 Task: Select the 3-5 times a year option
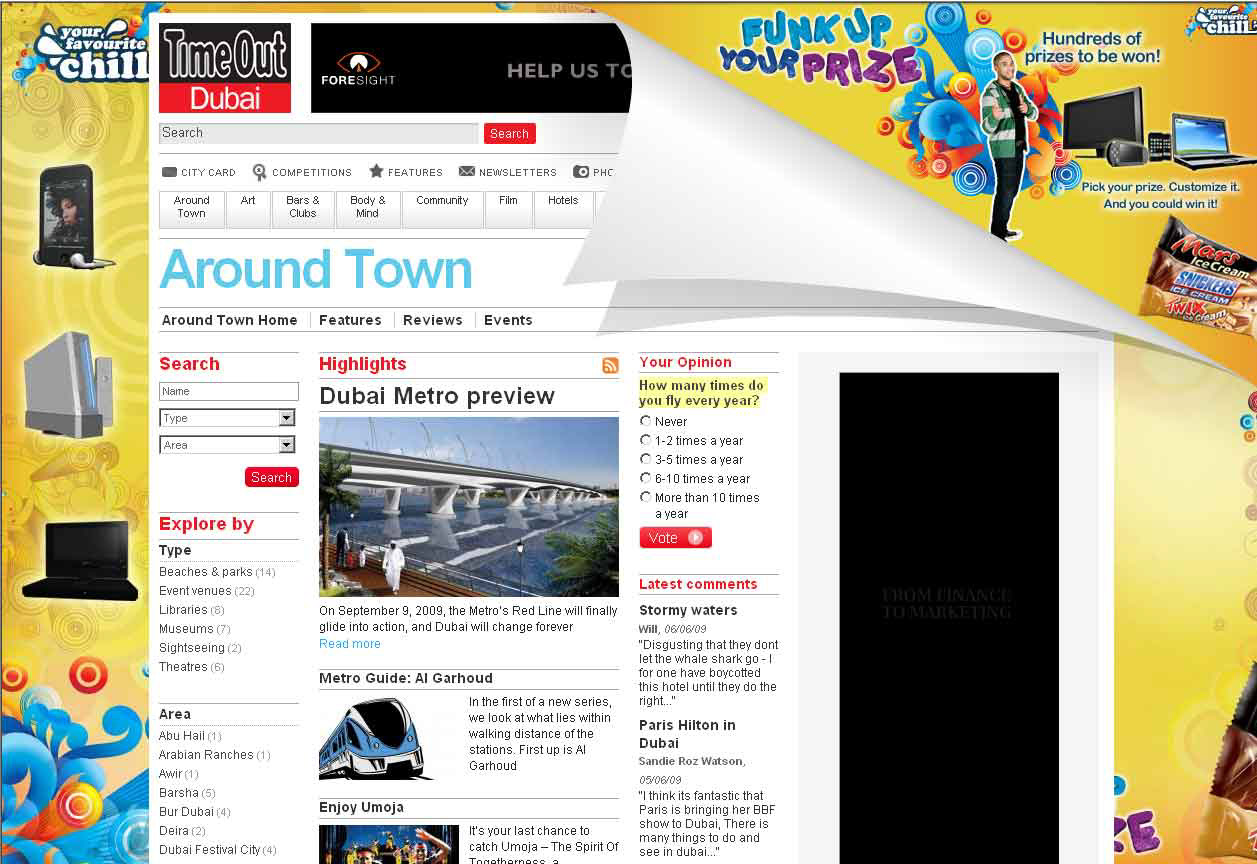click(646, 459)
